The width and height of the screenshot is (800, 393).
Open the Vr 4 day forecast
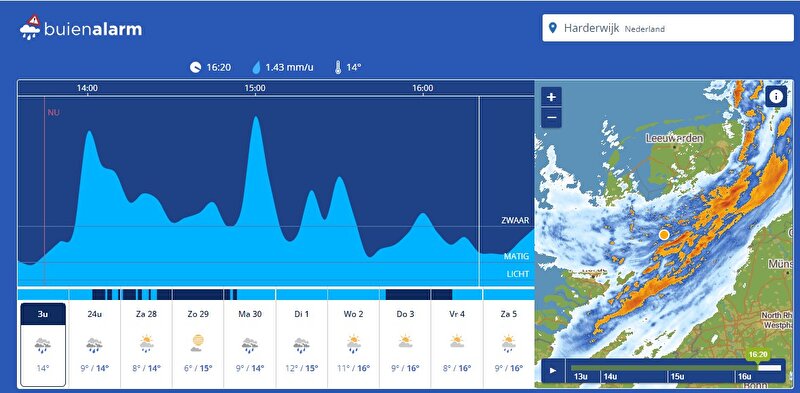point(457,345)
